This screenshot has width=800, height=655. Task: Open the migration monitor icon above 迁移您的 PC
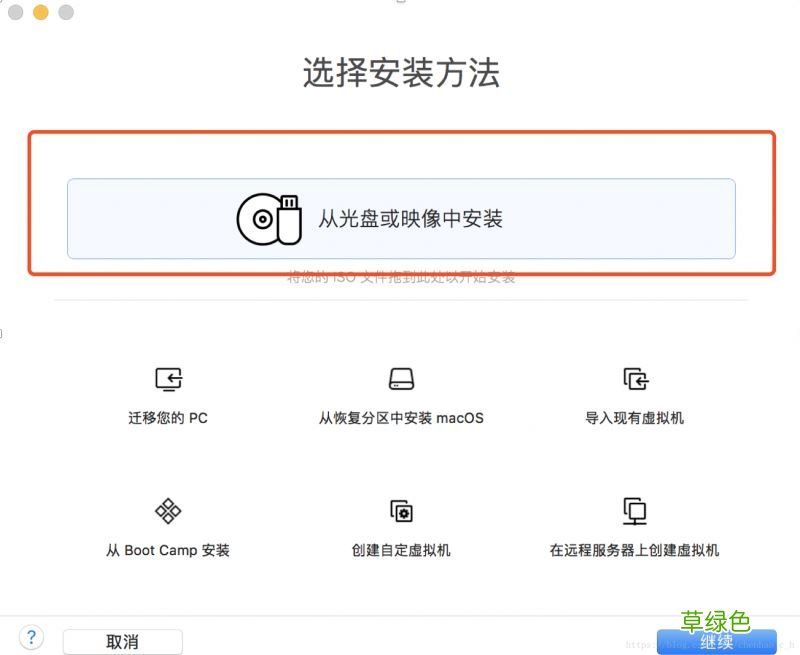point(167,380)
